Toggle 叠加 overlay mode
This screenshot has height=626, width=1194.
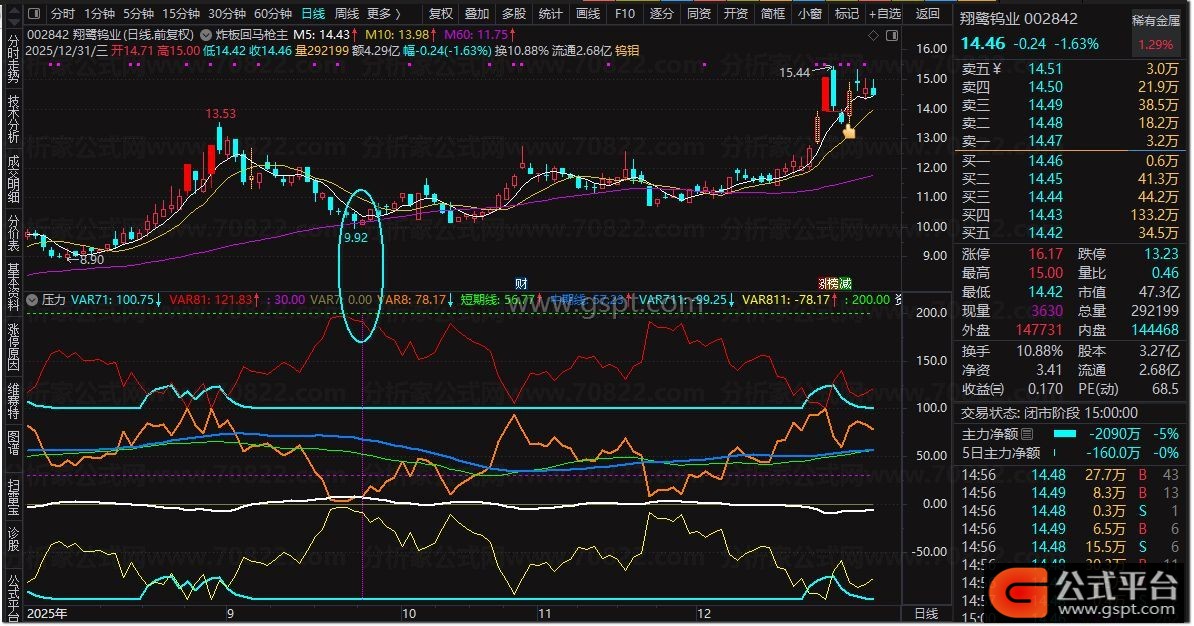[477, 14]
